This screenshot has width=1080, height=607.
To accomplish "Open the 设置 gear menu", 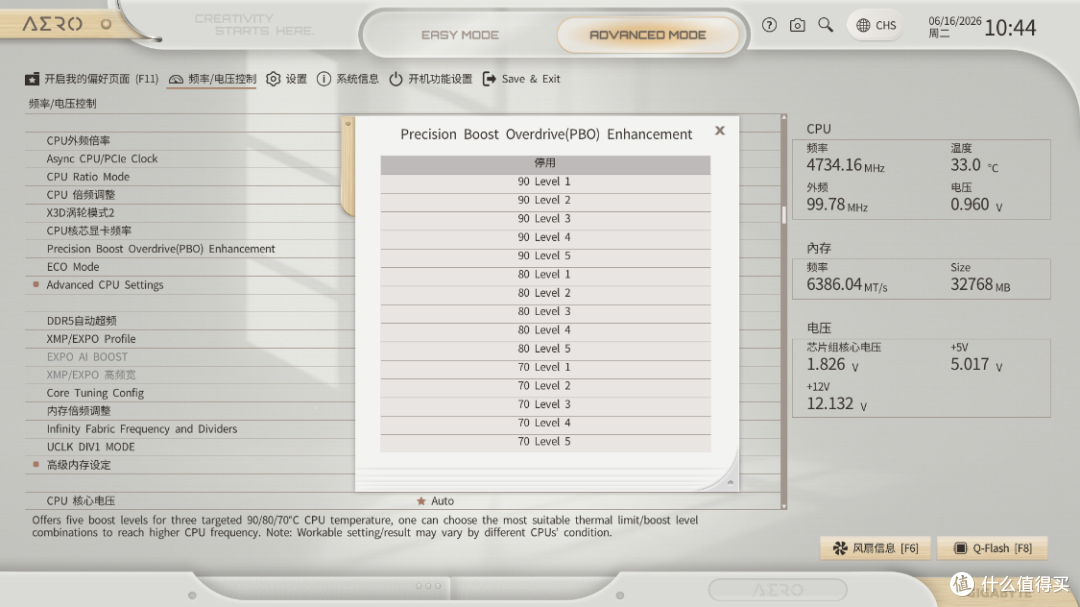I will pos(287,79).
